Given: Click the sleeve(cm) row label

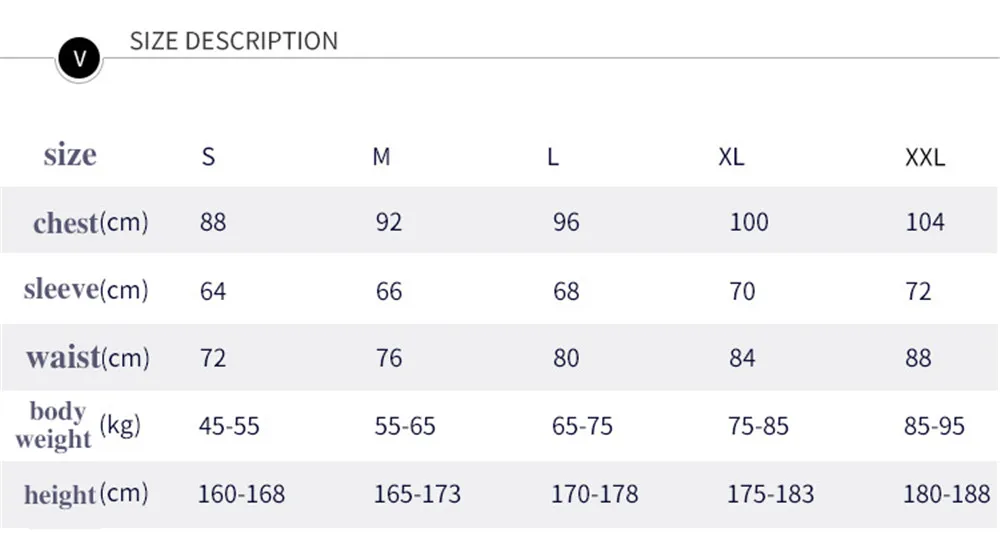Looking at the screenshot, I should click(86, 290).
